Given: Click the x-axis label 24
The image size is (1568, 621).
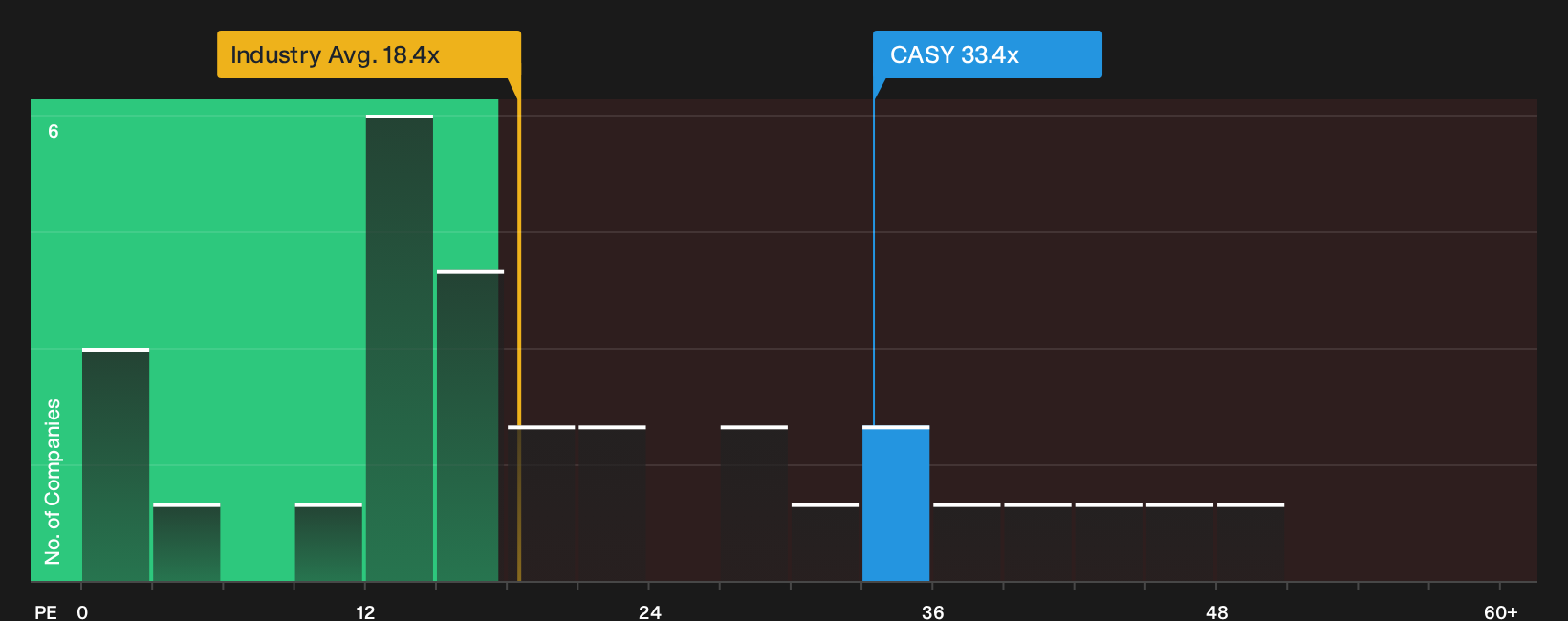Looking at the screenshot, I should tap(649, 611).
